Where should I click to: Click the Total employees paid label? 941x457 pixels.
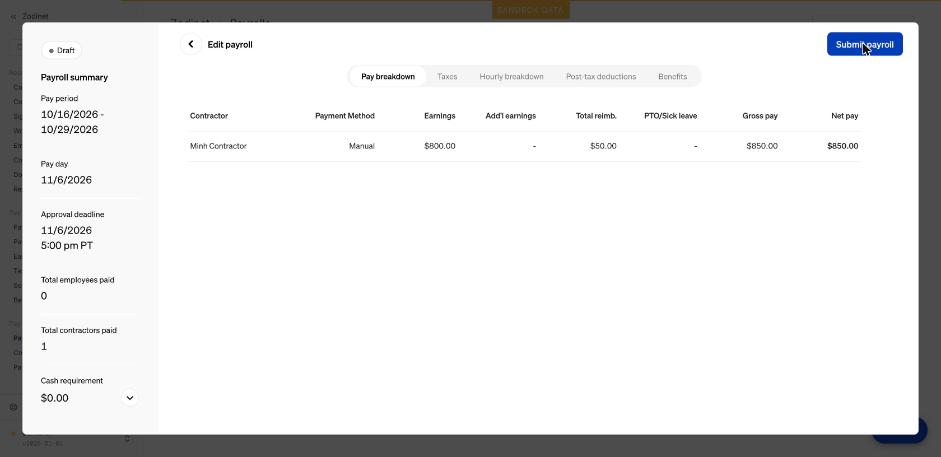(x=77, y=280)
